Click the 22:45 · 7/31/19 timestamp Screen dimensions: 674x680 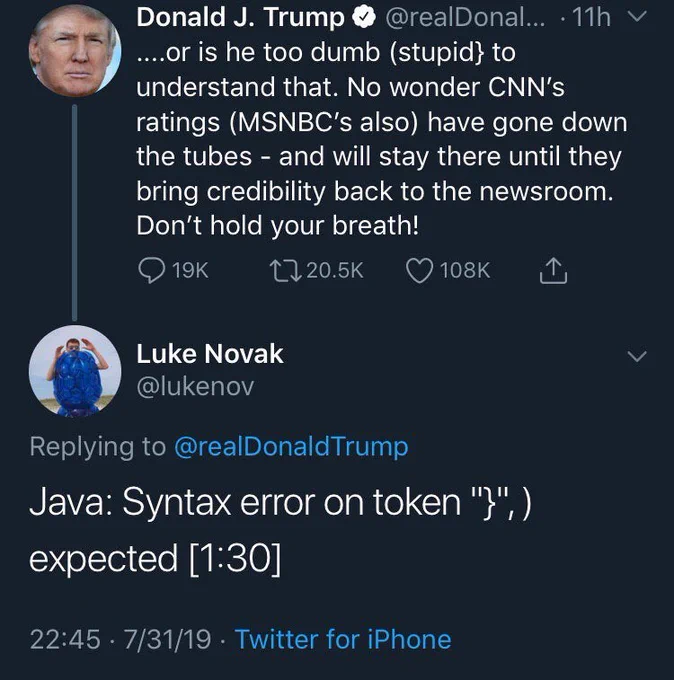[x=120, y=639]
